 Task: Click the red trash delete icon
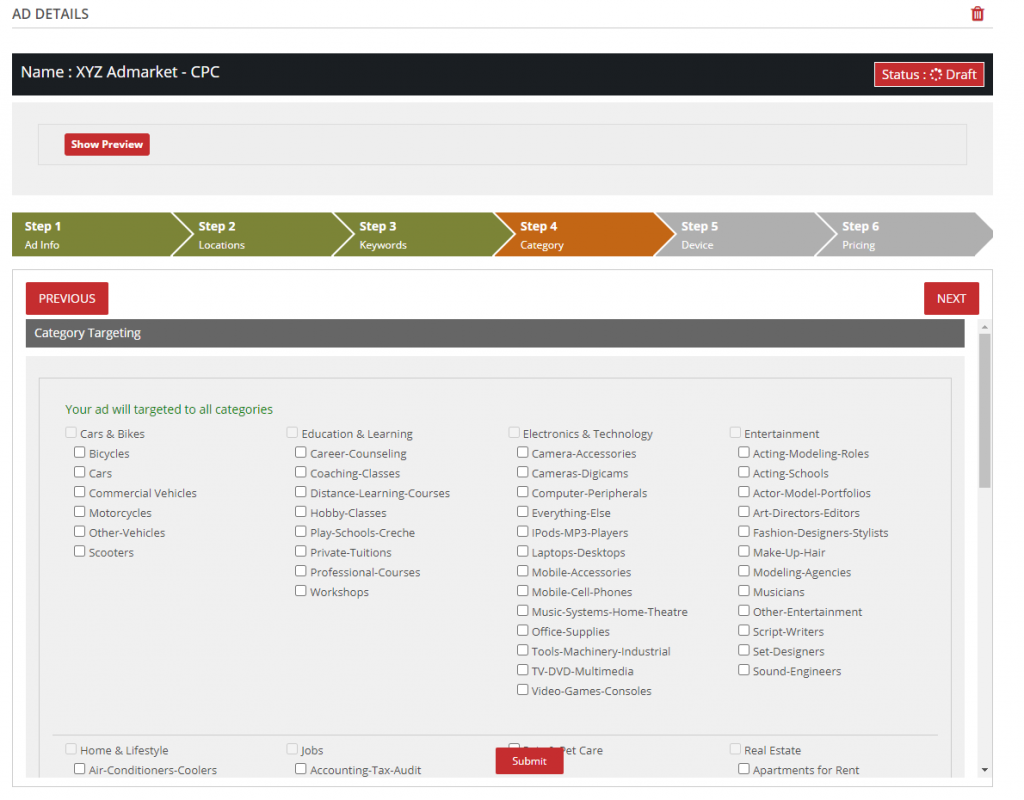(x=977, y=14)
